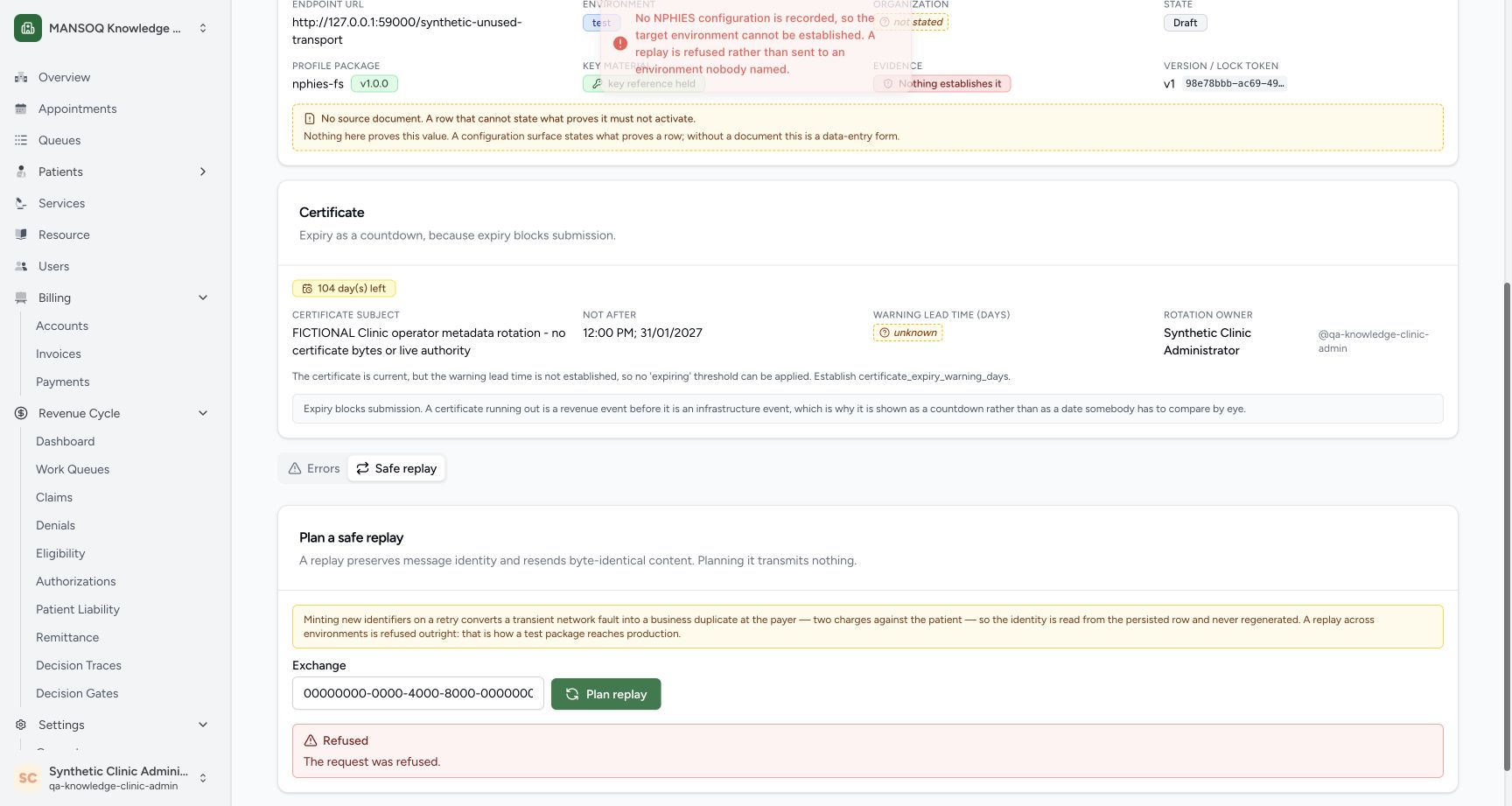This screenshot has width=1512, height=806.
Task: Open Accounts under Billing
Action: [x=62, y=326]
